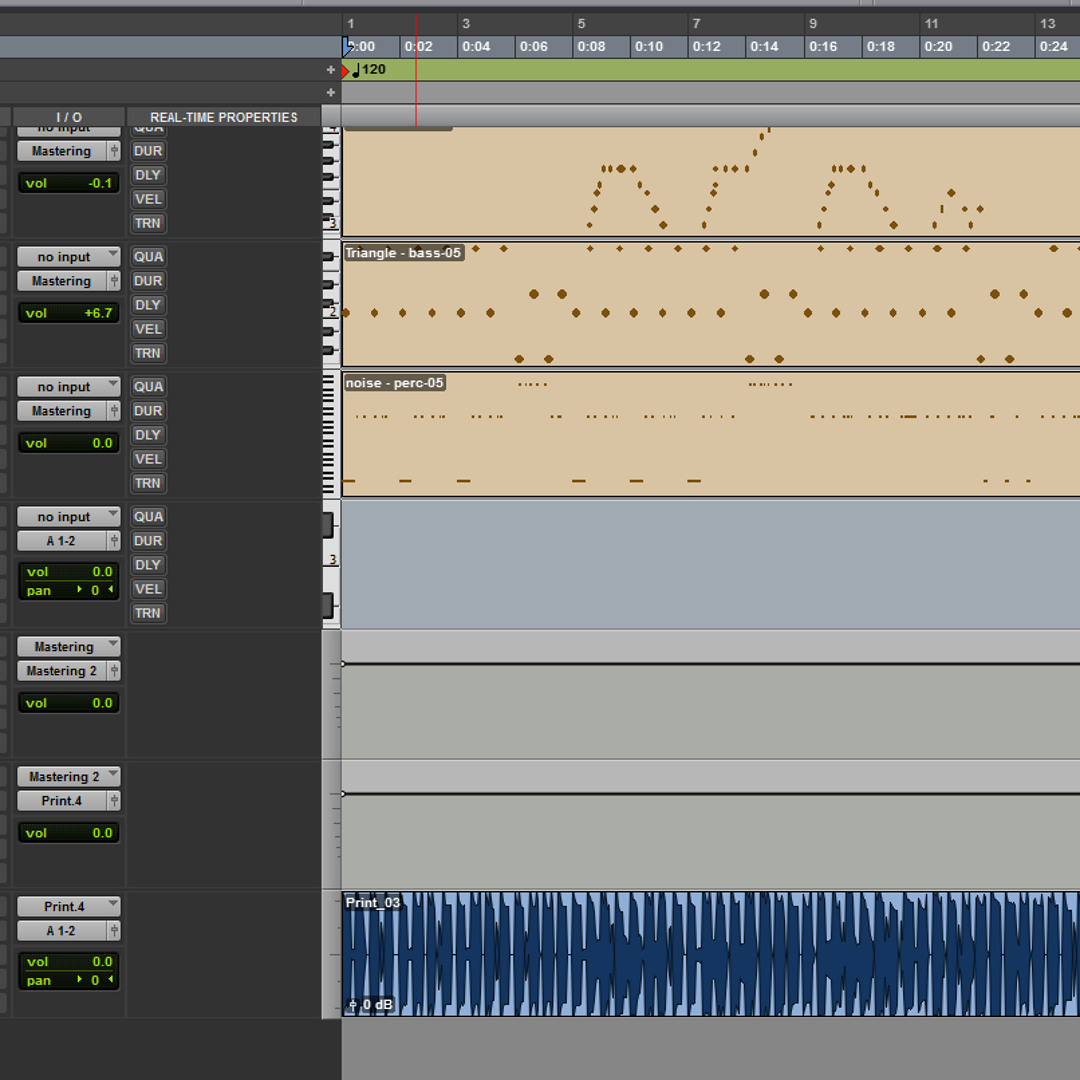The height and width of the screenshot is (1080, 1080).
Task: Open output window icon on noise perc track
Action: click(114, 411)
